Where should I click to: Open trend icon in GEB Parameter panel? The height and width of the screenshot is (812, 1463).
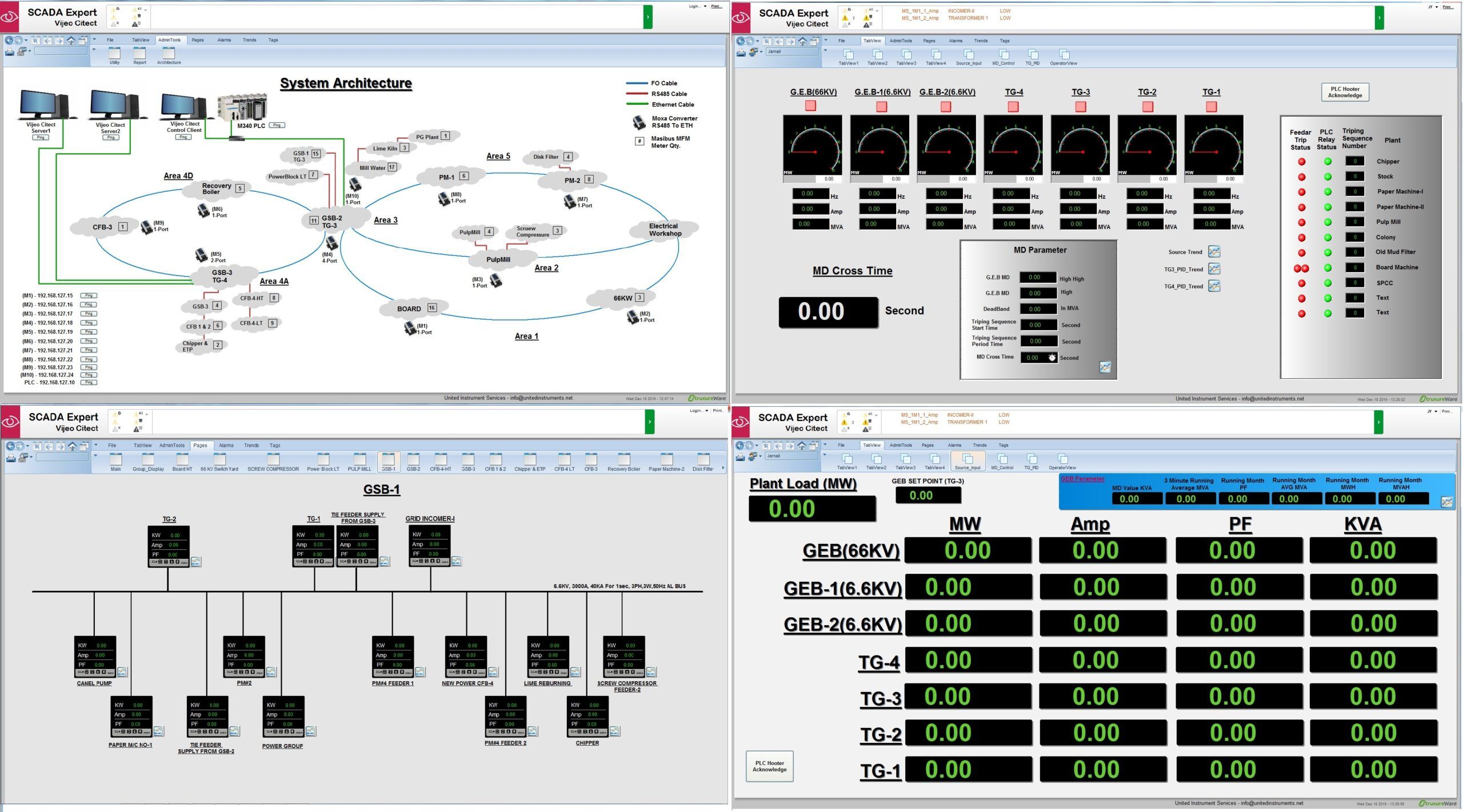pyautogui.click(x=1446, y=502)
